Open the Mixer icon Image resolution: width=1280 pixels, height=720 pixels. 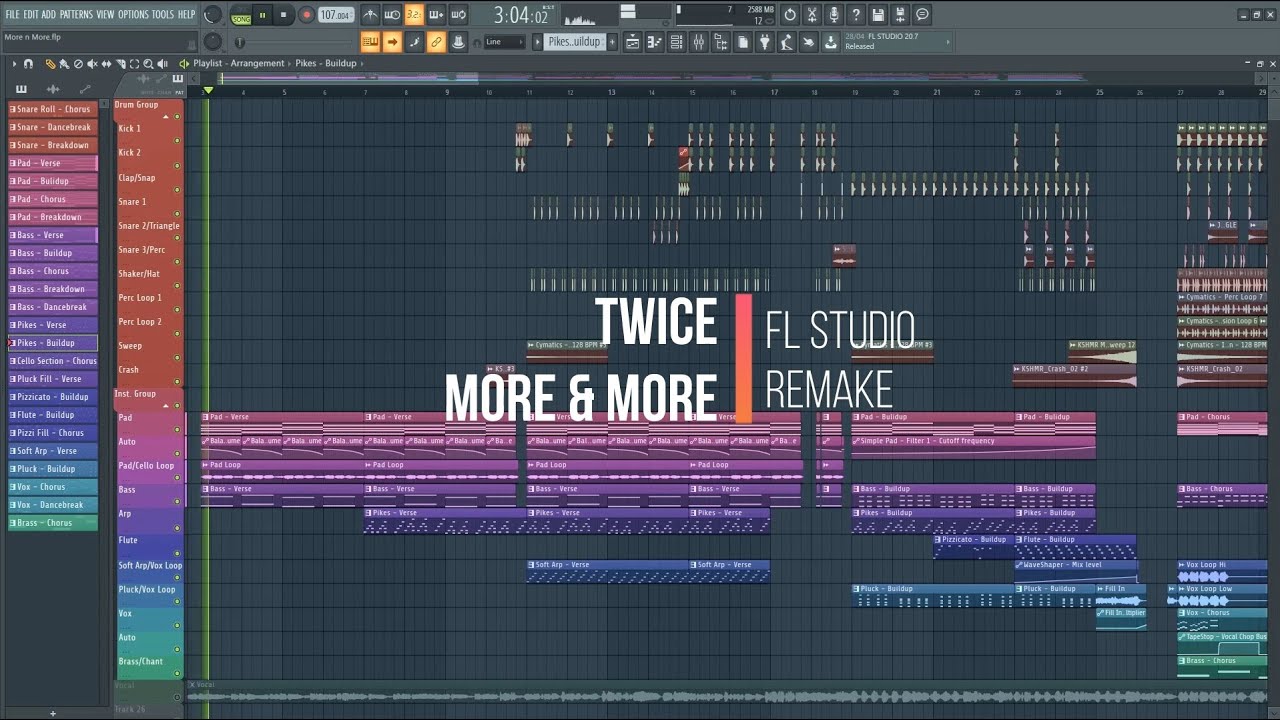click(699, 42)
